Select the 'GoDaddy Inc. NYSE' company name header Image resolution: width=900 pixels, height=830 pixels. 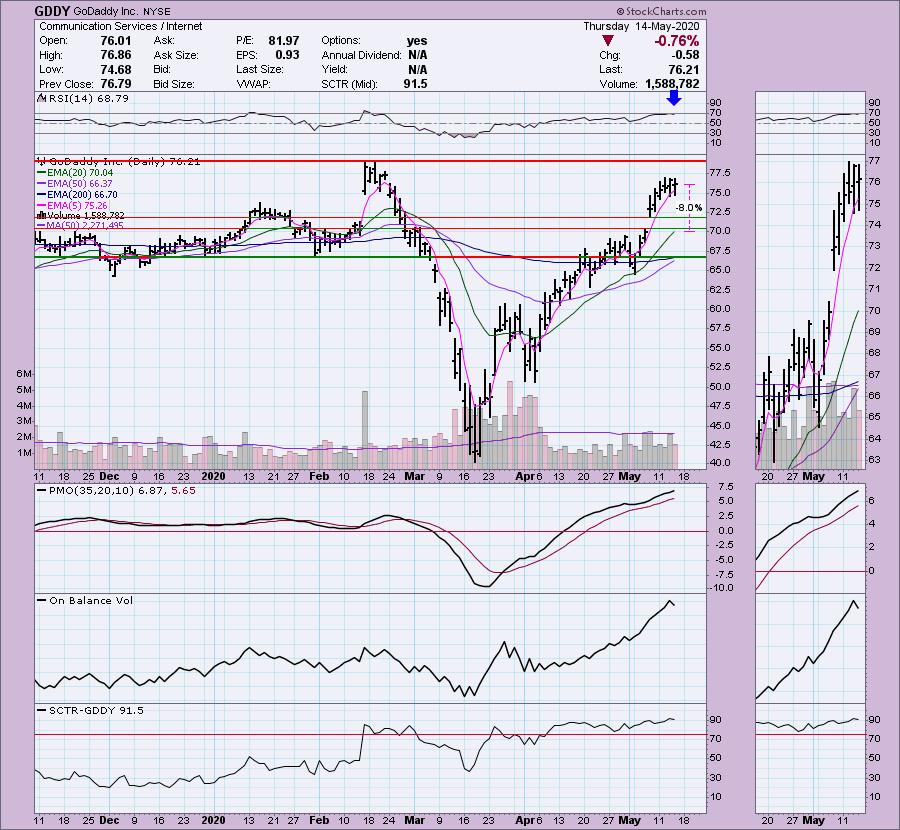(122, 11)
